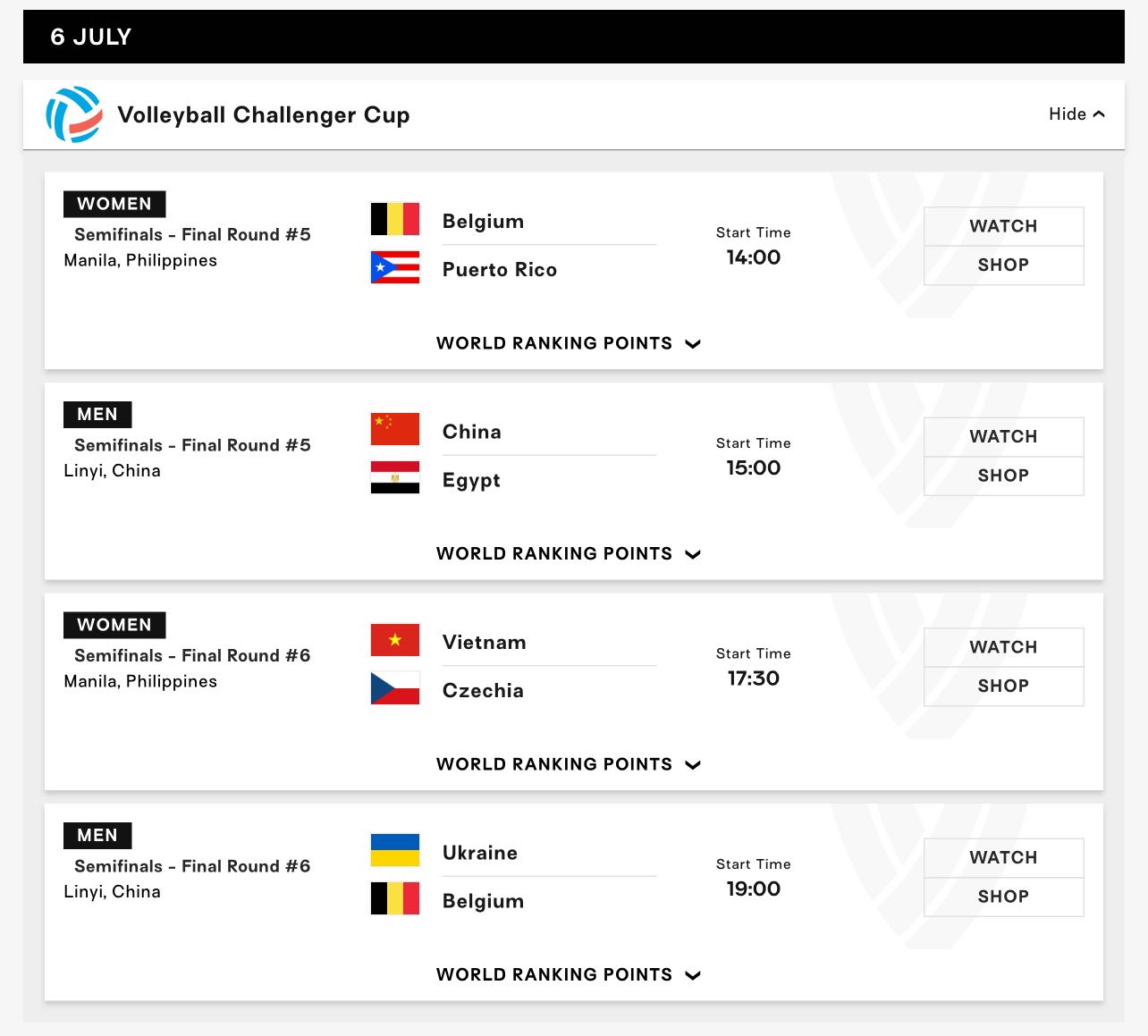Click the Puerto Rico flag icon
This screenshot has width=1148, height=1036.
(x=395, y=267)
